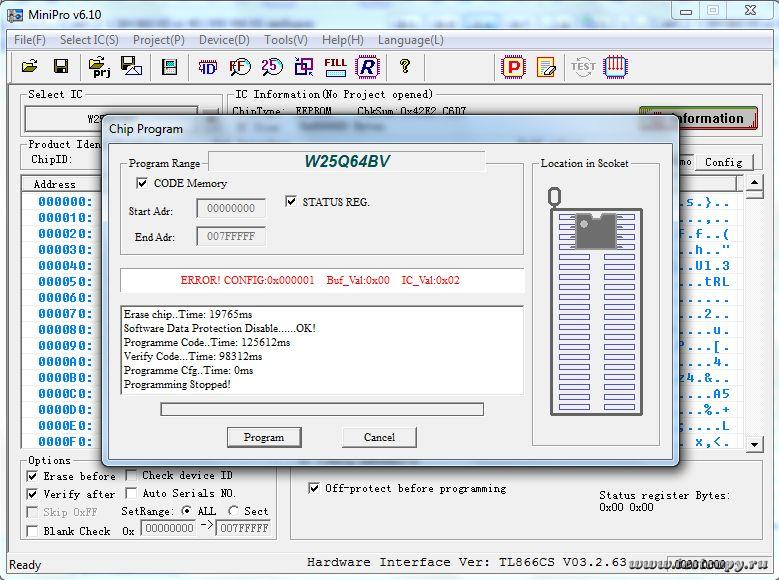Click the Start Adr address field
Image resolution: width=779 pixels, height=580 pixels.
click(x=231, y=209)
